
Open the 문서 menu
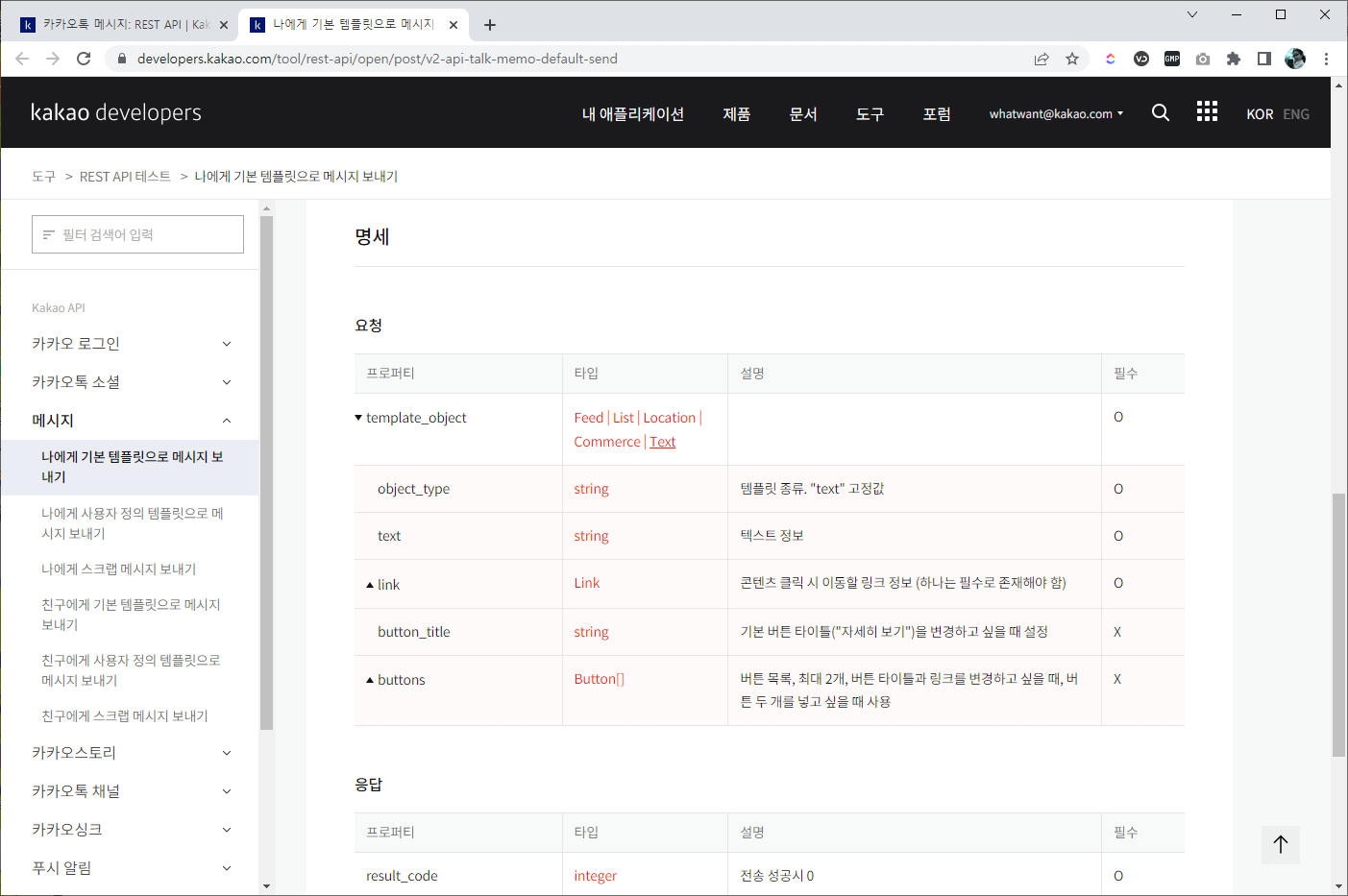[x=803, y=113]
